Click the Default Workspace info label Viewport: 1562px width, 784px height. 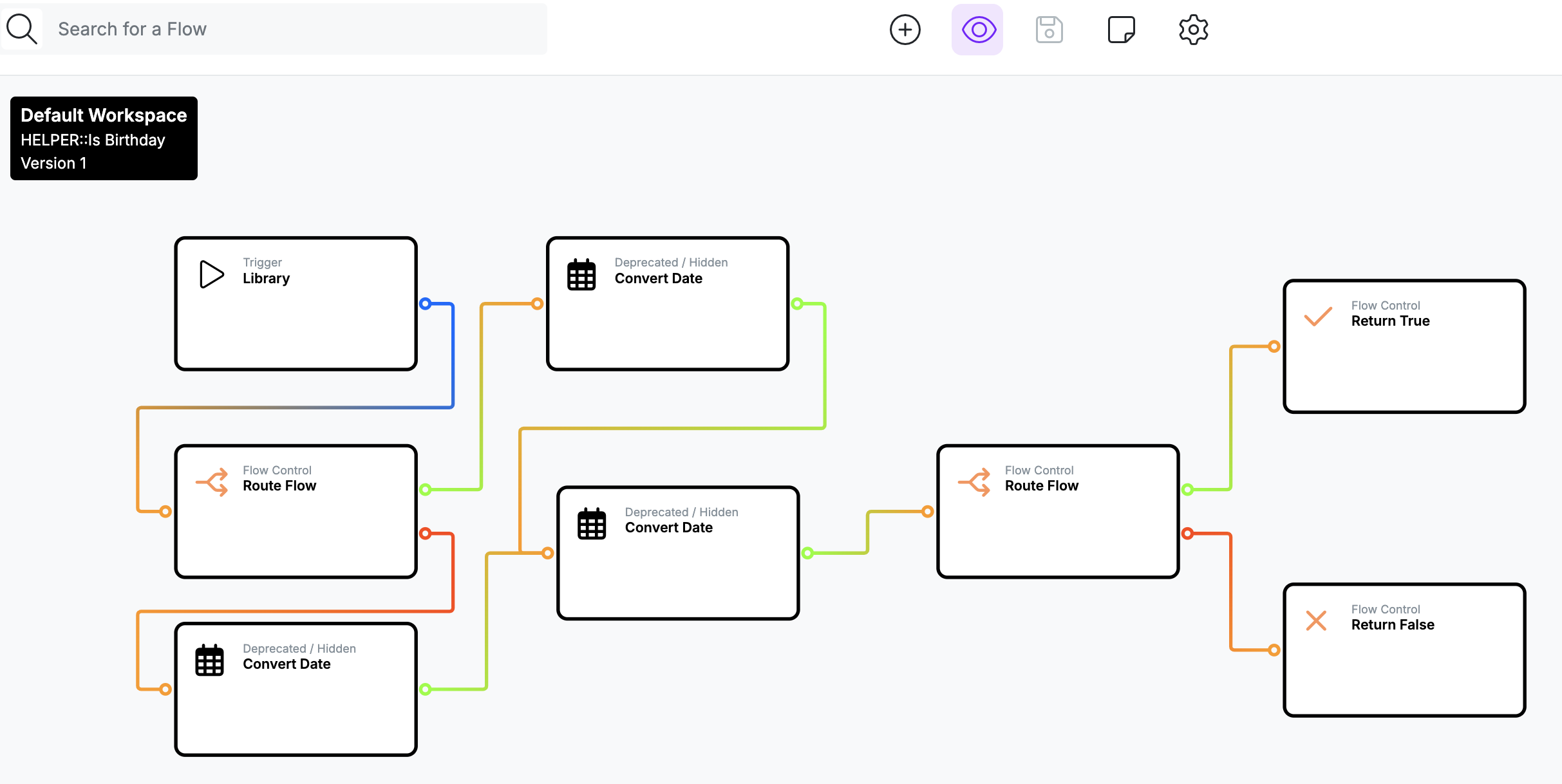pos(104,138)
